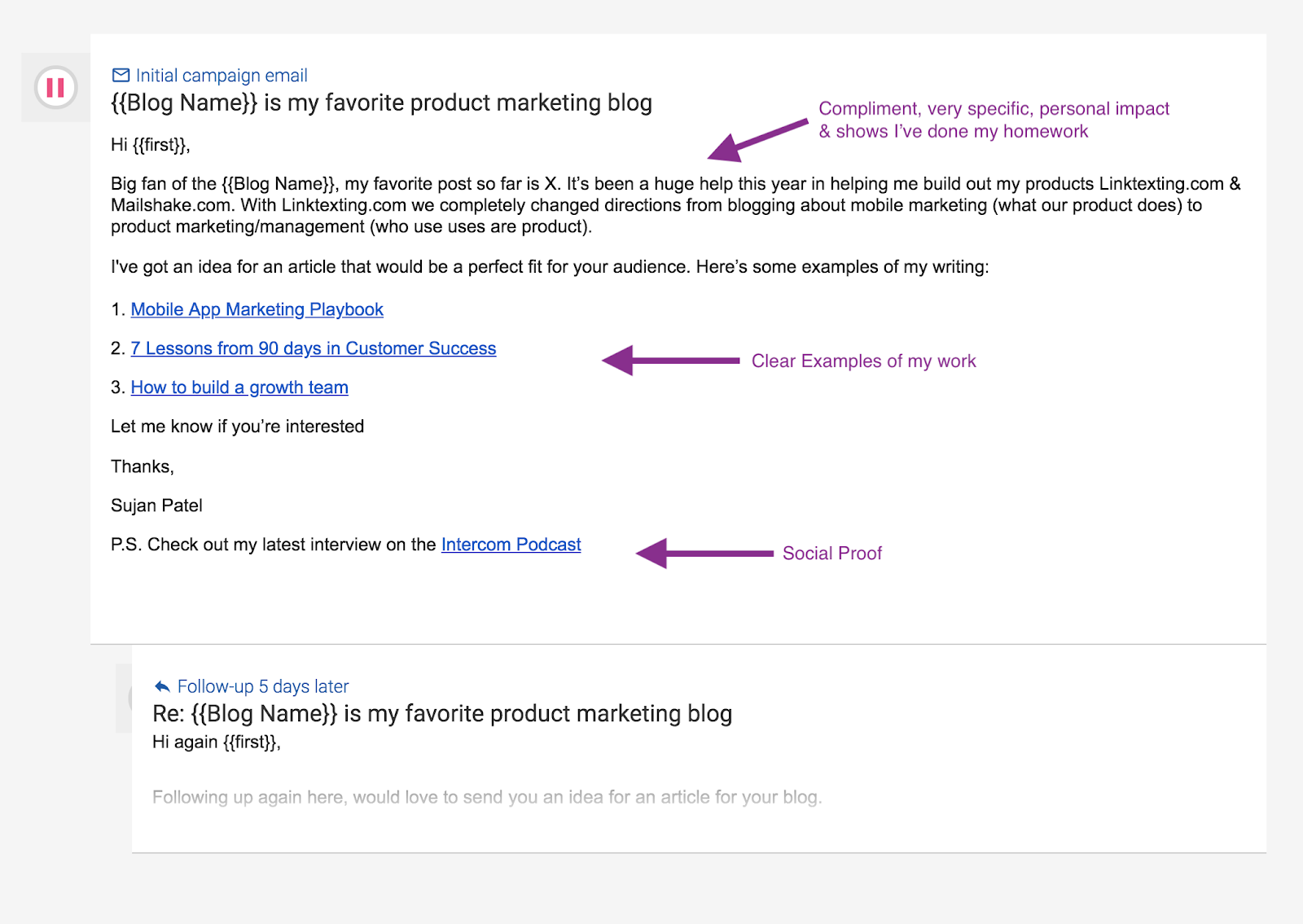Select the Re: follow-up subject line
The width and height of the screenshot is (1303, 924).
(x=442, y=714)
